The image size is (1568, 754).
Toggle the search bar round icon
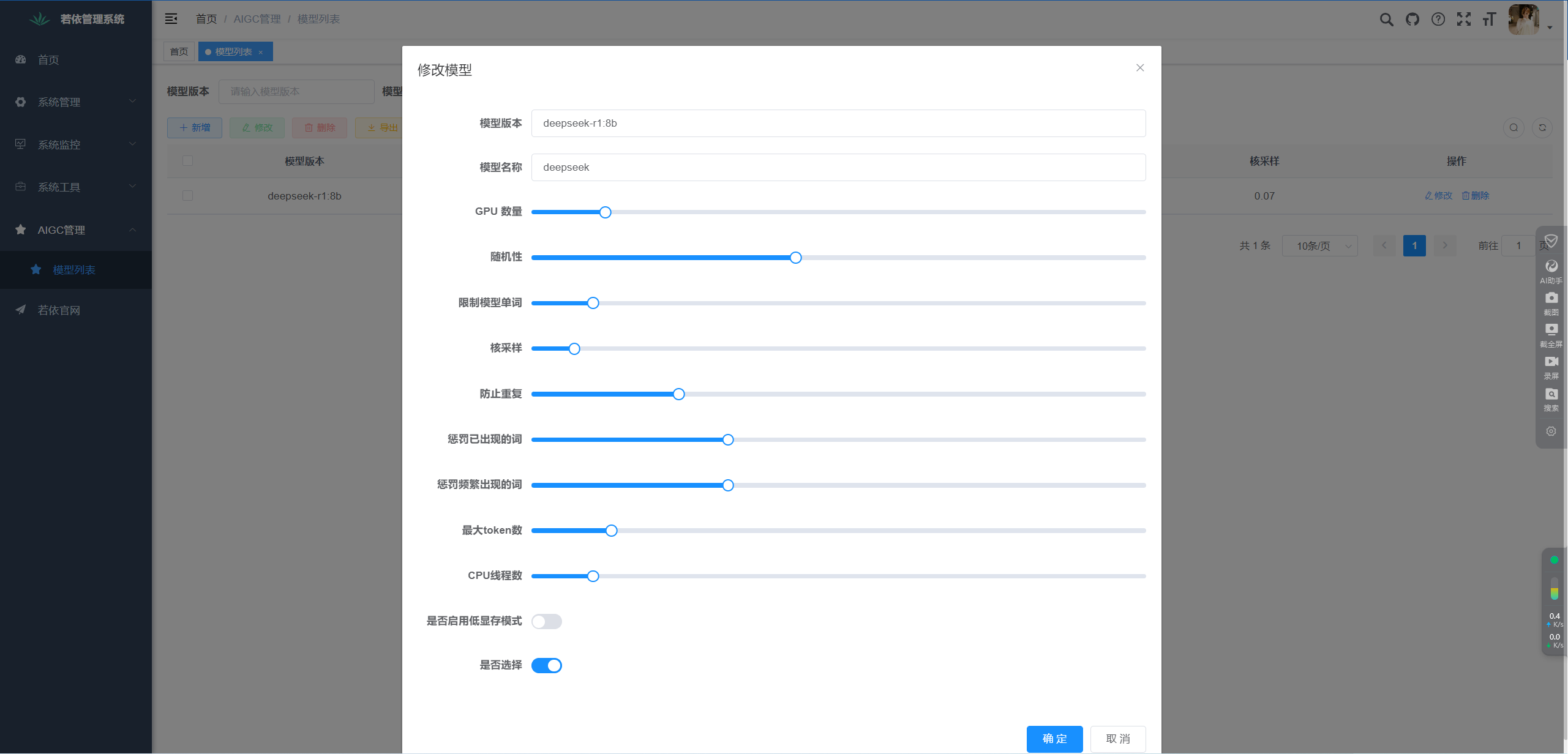click(x=1514, y=127)
